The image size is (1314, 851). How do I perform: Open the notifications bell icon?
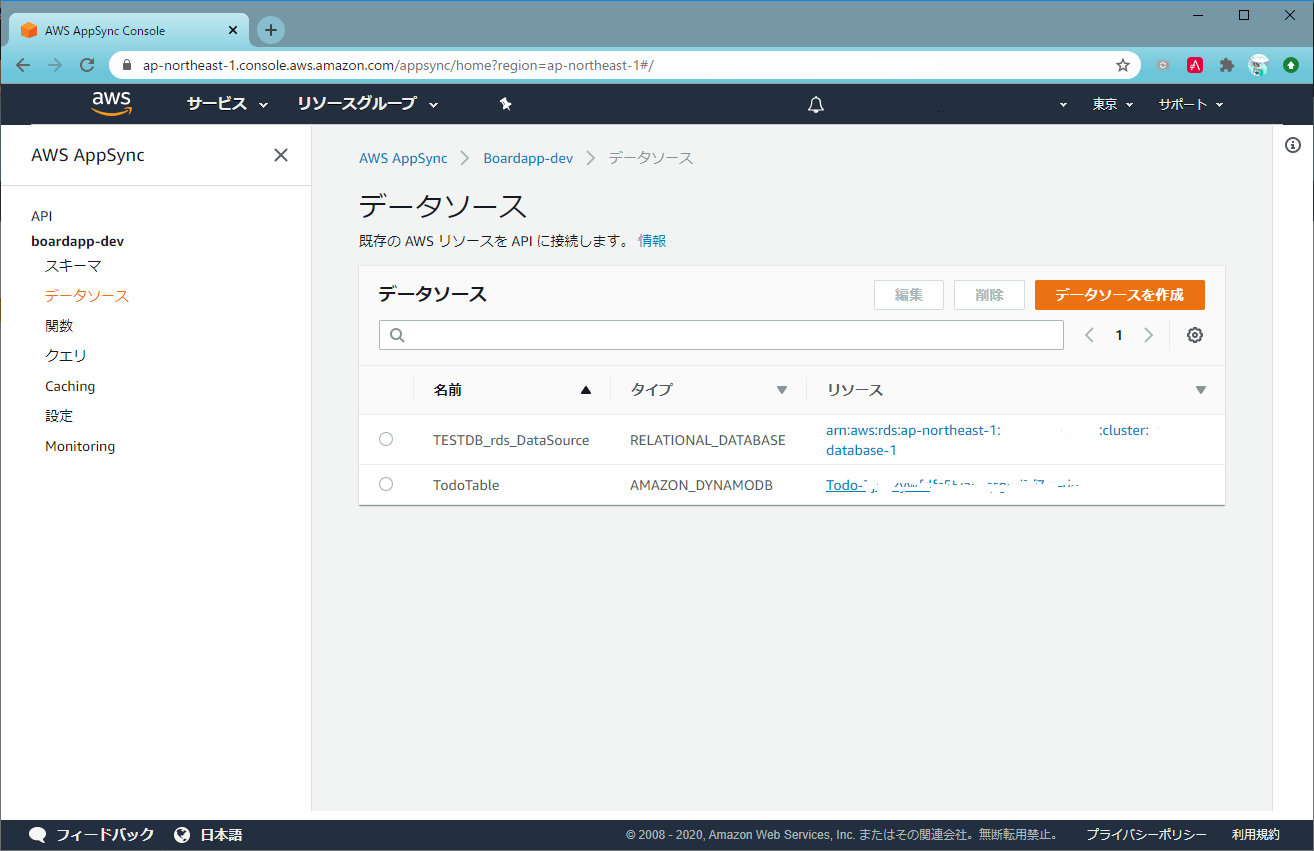816,104
